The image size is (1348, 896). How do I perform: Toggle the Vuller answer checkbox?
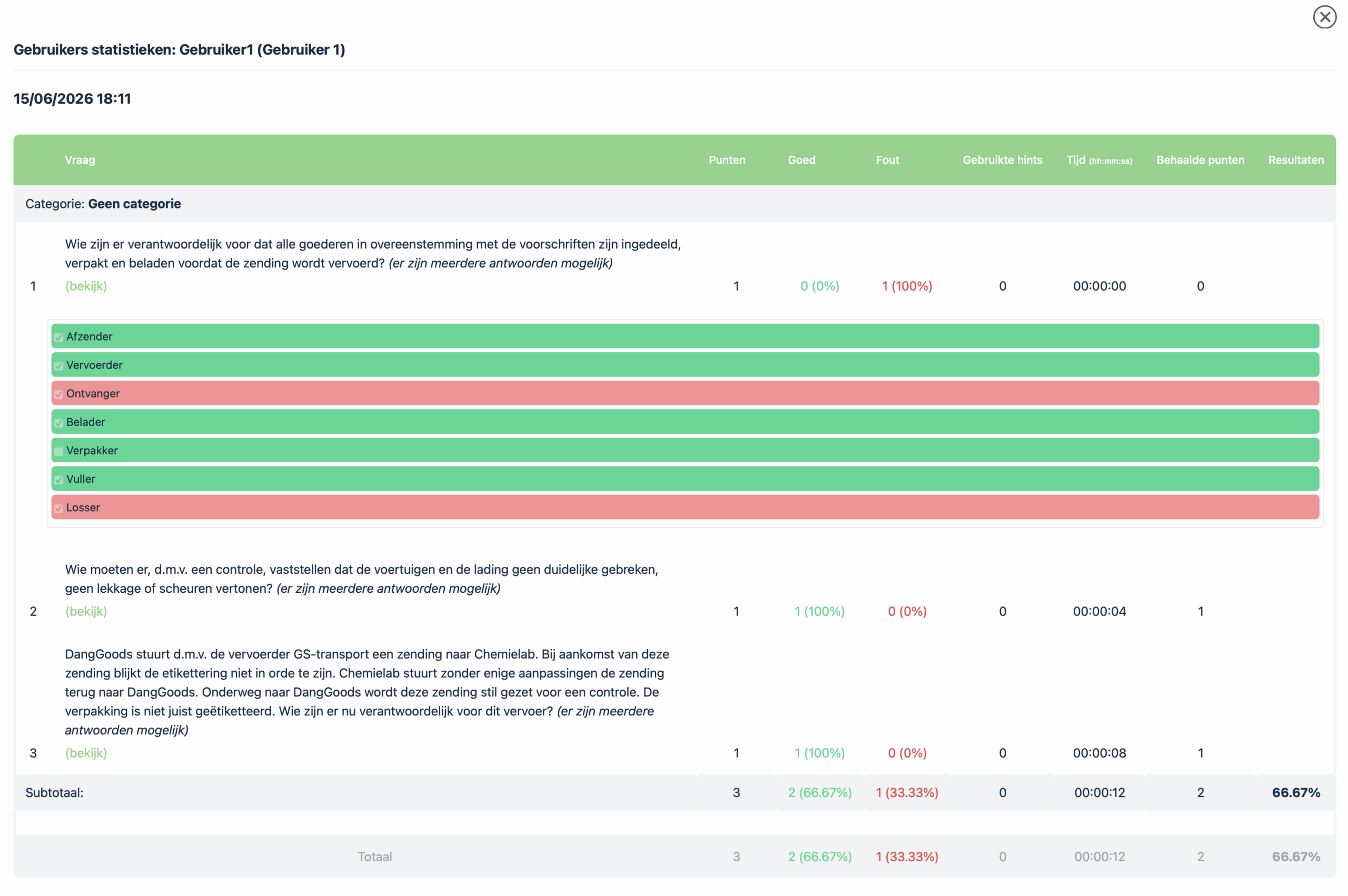click(58, 480)
